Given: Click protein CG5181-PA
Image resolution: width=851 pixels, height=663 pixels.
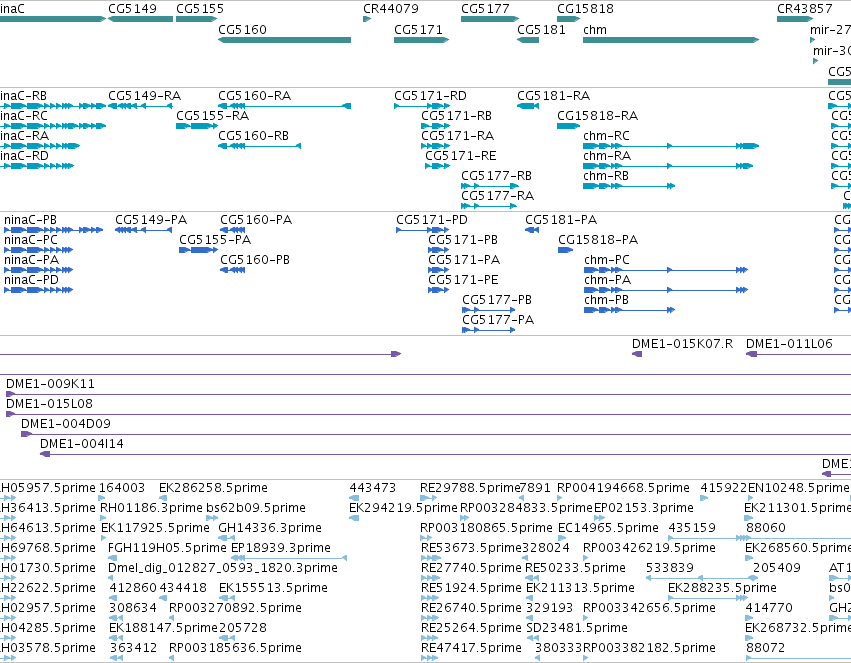Looking at the screenshot, I should pos(532,230).
